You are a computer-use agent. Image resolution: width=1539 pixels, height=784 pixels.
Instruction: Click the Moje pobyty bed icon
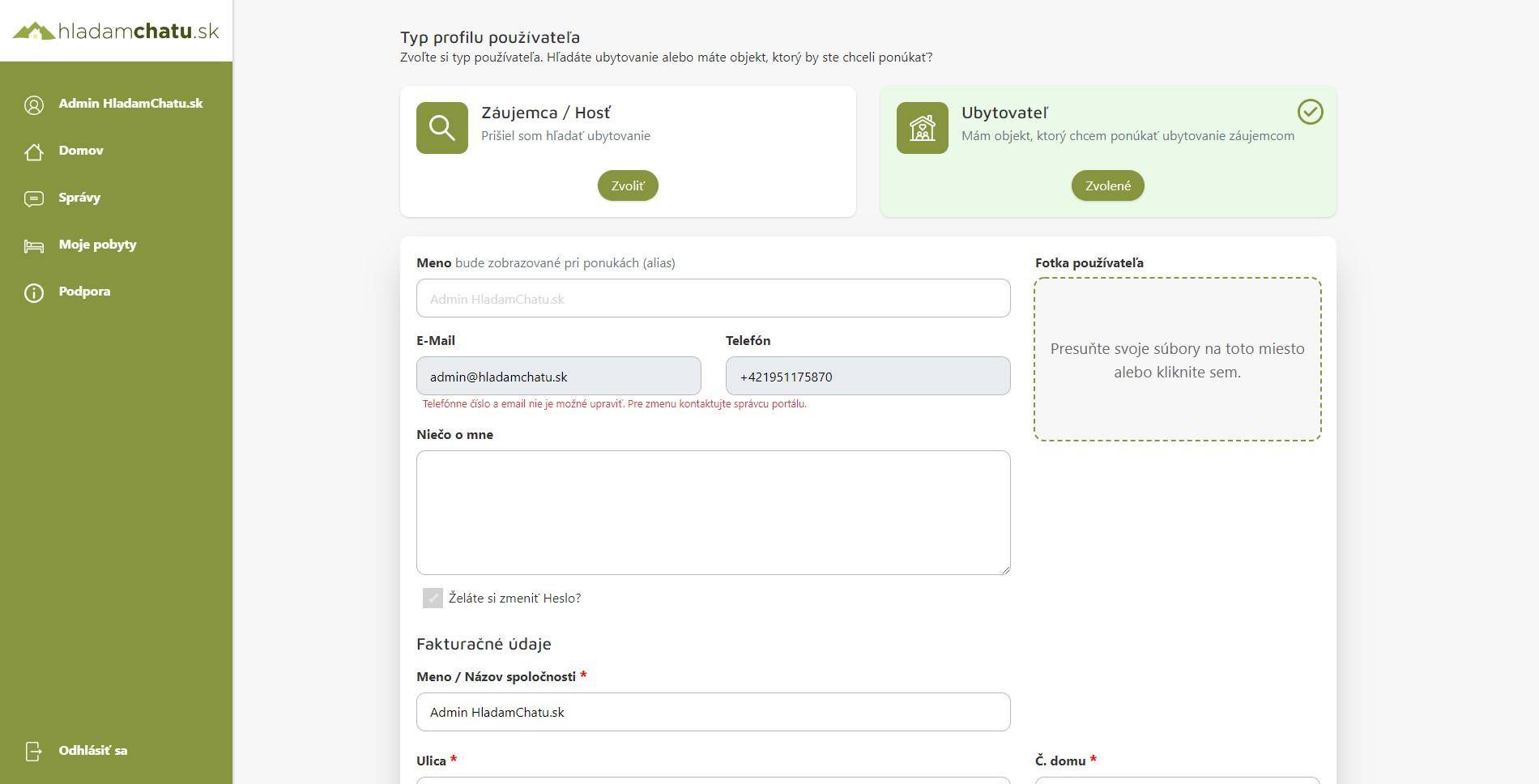tap(34, 245)
